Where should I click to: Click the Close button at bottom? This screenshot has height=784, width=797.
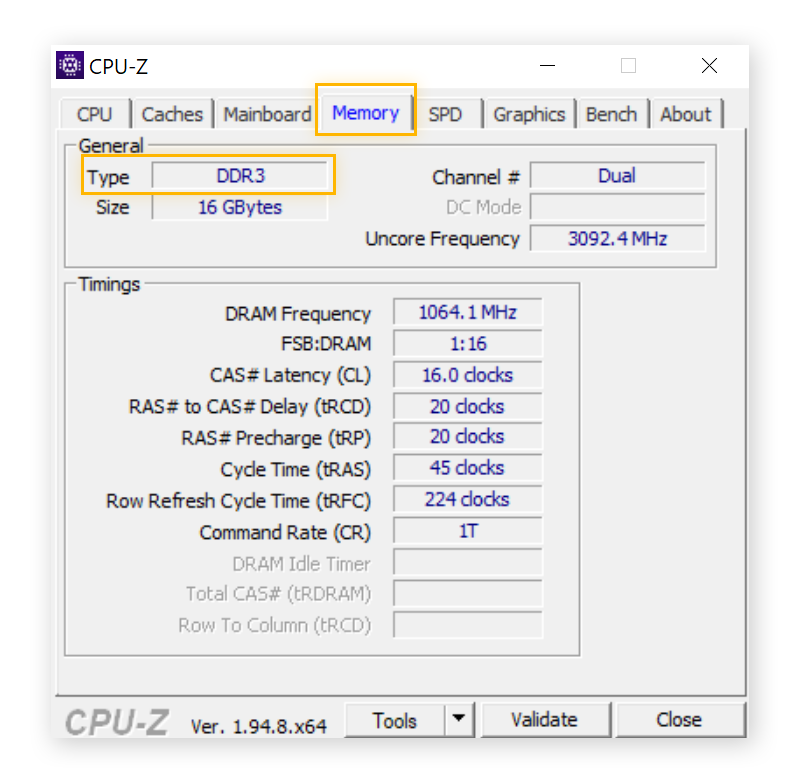coord(679,720)
